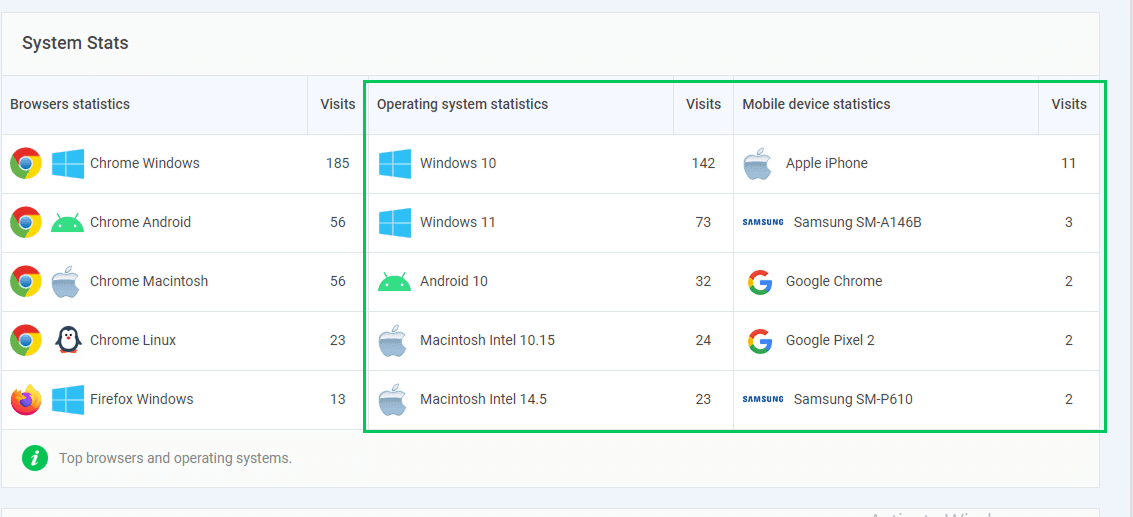Click the Apple logo next to Apple iPhone
1133x517 pixels.
coord(758,163)
